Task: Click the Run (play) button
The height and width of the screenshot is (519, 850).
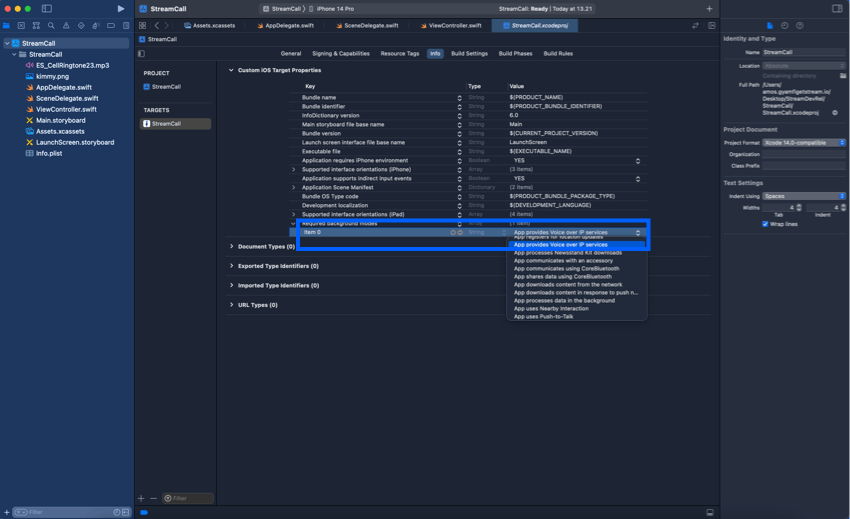Action: tap(121, 9)
